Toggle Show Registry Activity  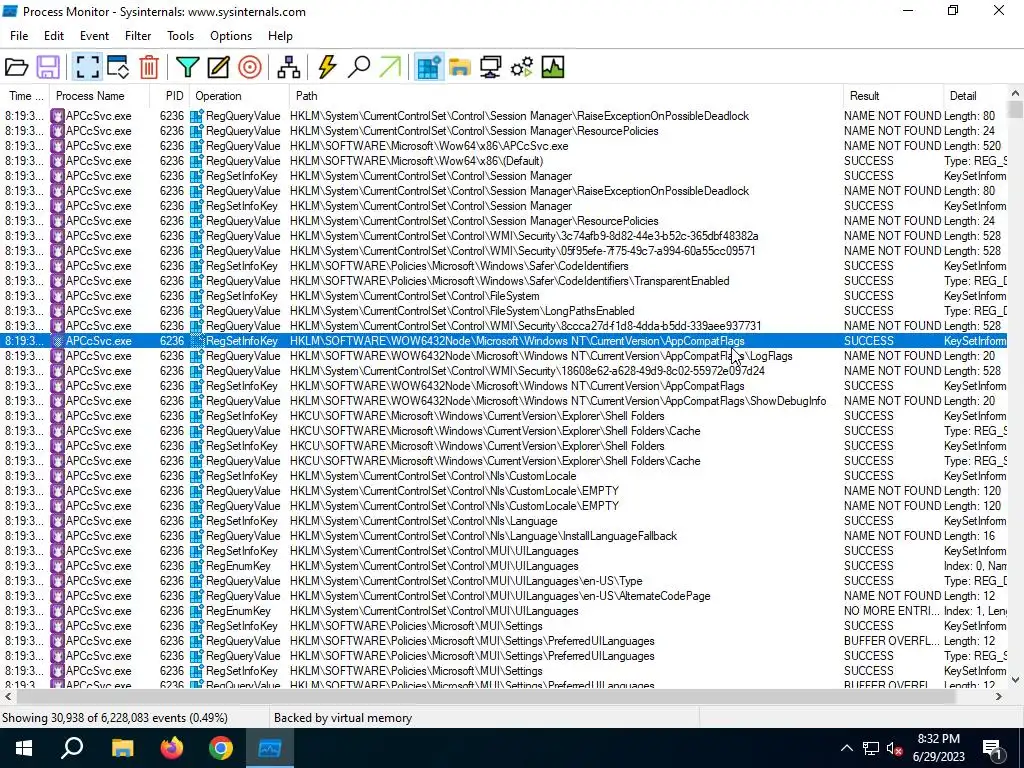(428, 67)
